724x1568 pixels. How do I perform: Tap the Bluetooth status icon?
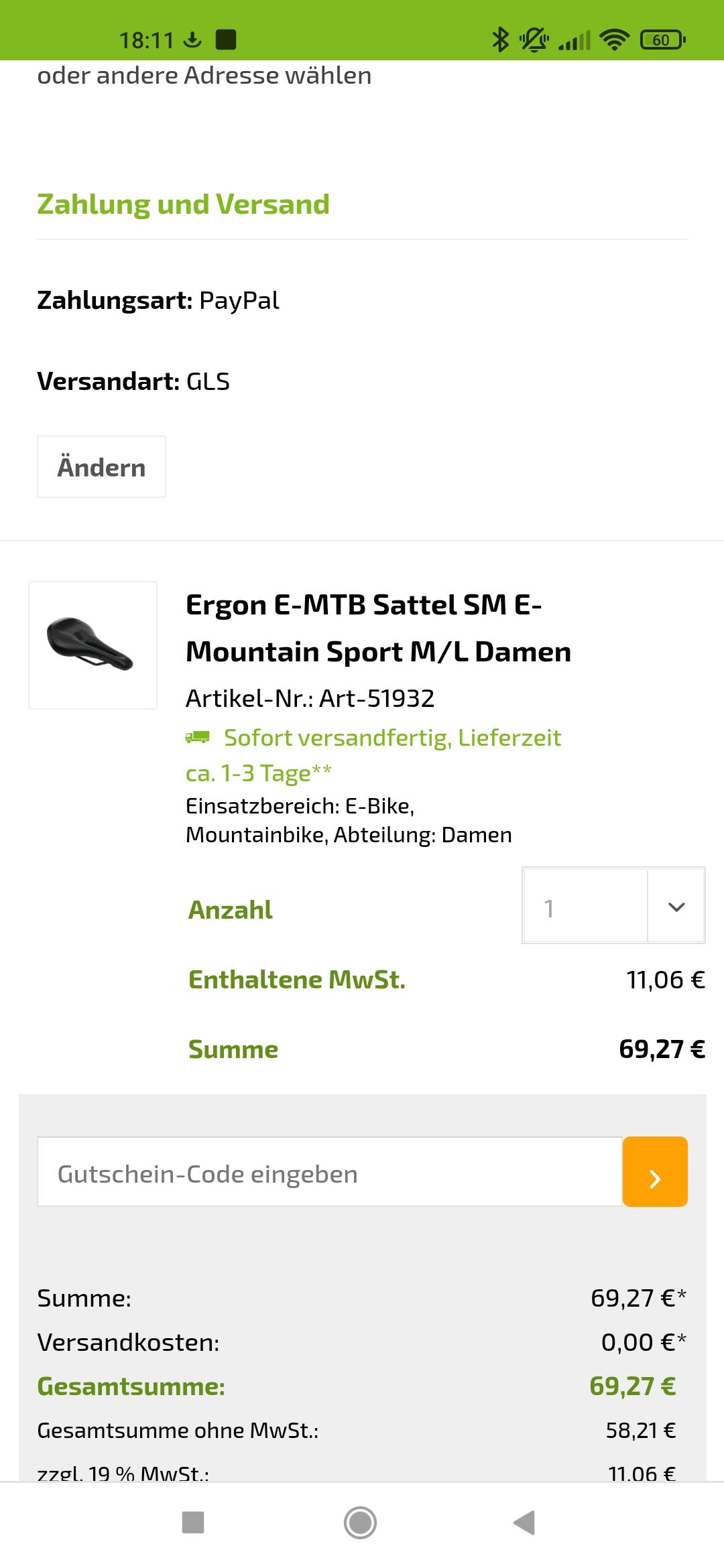pyautogui.click(x=500, y=40)
